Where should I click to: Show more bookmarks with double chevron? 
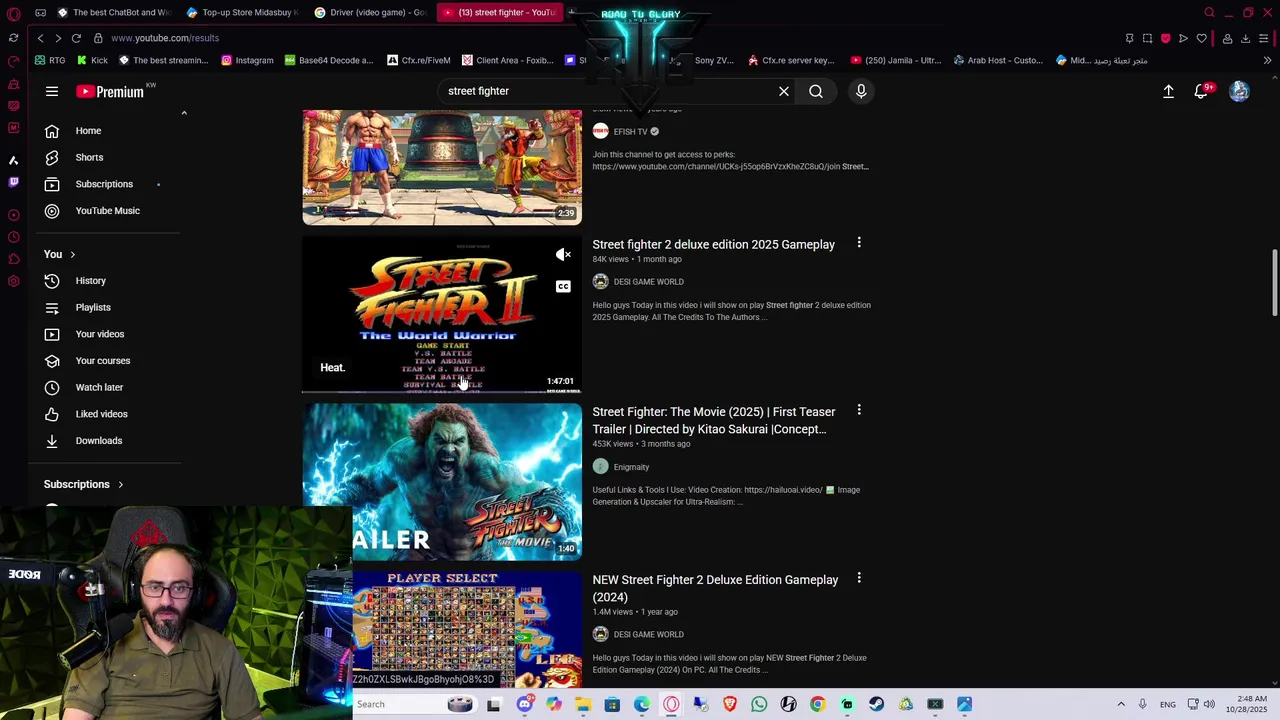[1267, 60]
